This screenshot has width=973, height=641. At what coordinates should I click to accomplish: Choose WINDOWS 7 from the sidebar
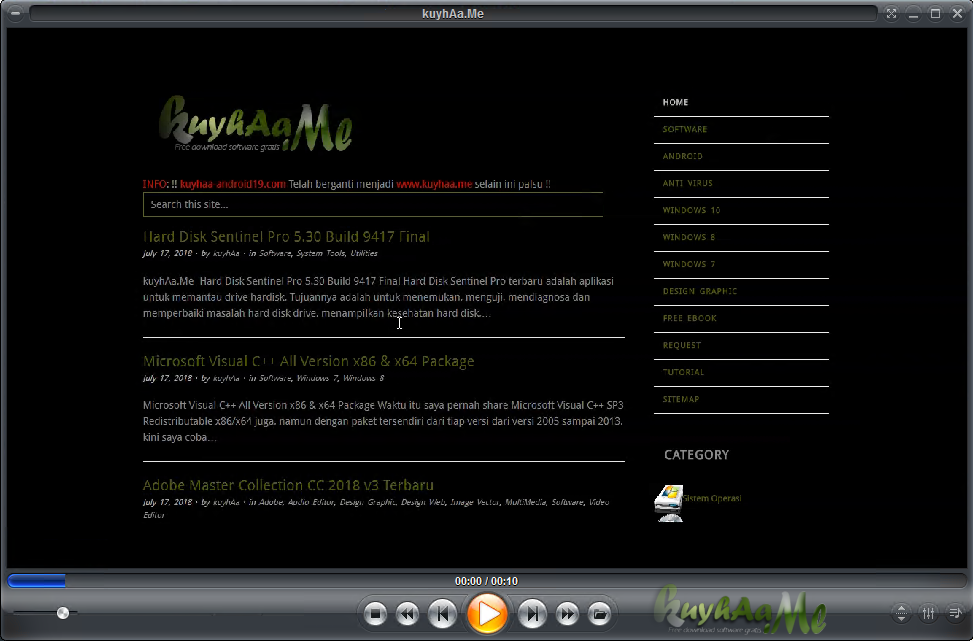(x=689, y=264)
